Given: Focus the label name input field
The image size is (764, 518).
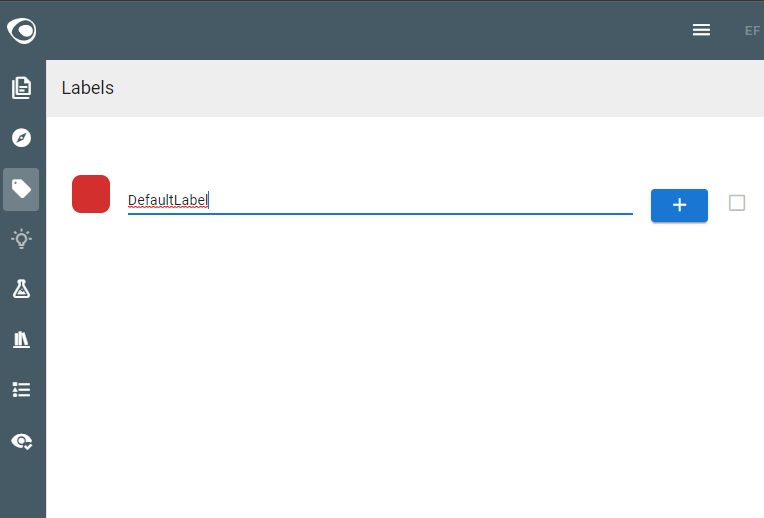Looking at the screenshot, I should tap(380, 200).
